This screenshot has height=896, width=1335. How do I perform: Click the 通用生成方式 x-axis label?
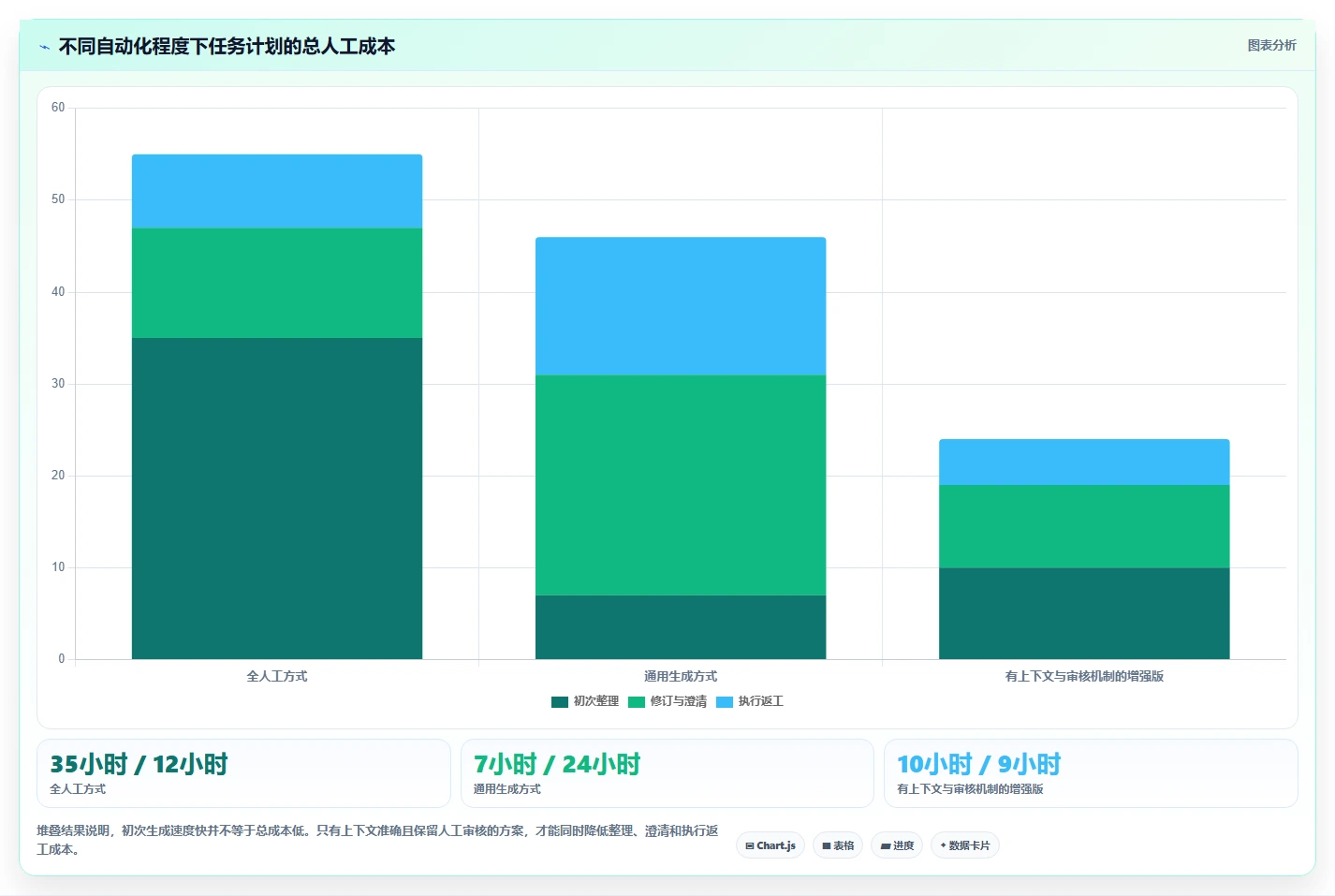coord(681,676)
